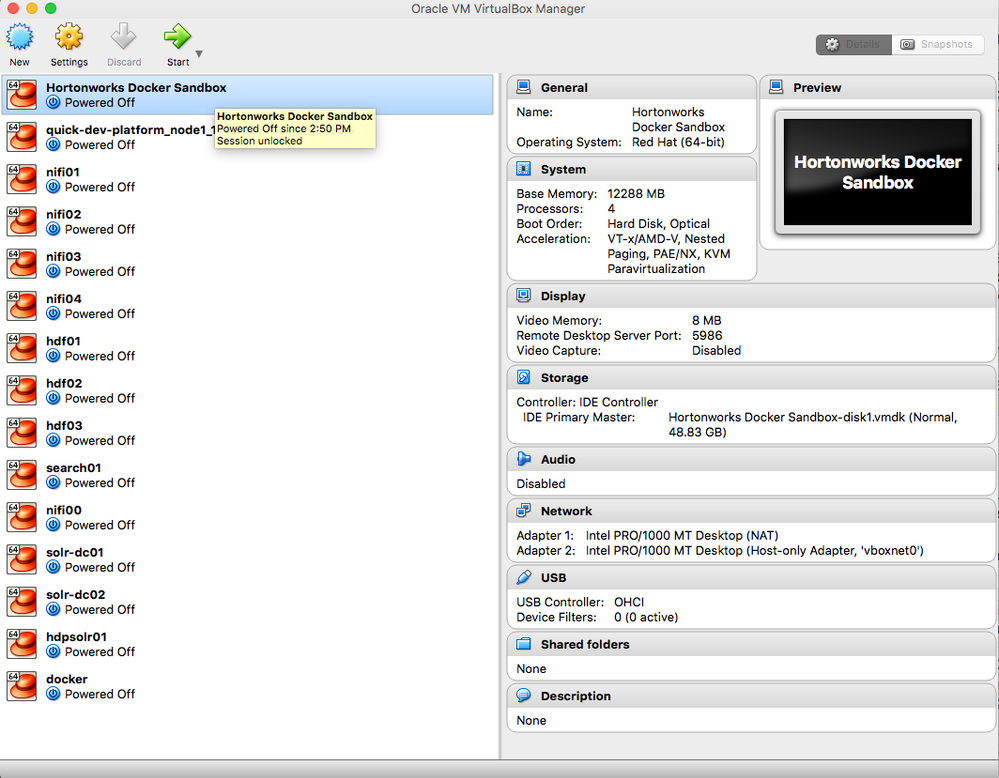Select the nifi01 virtual machine
999x778 pixels.
point(100,180)
